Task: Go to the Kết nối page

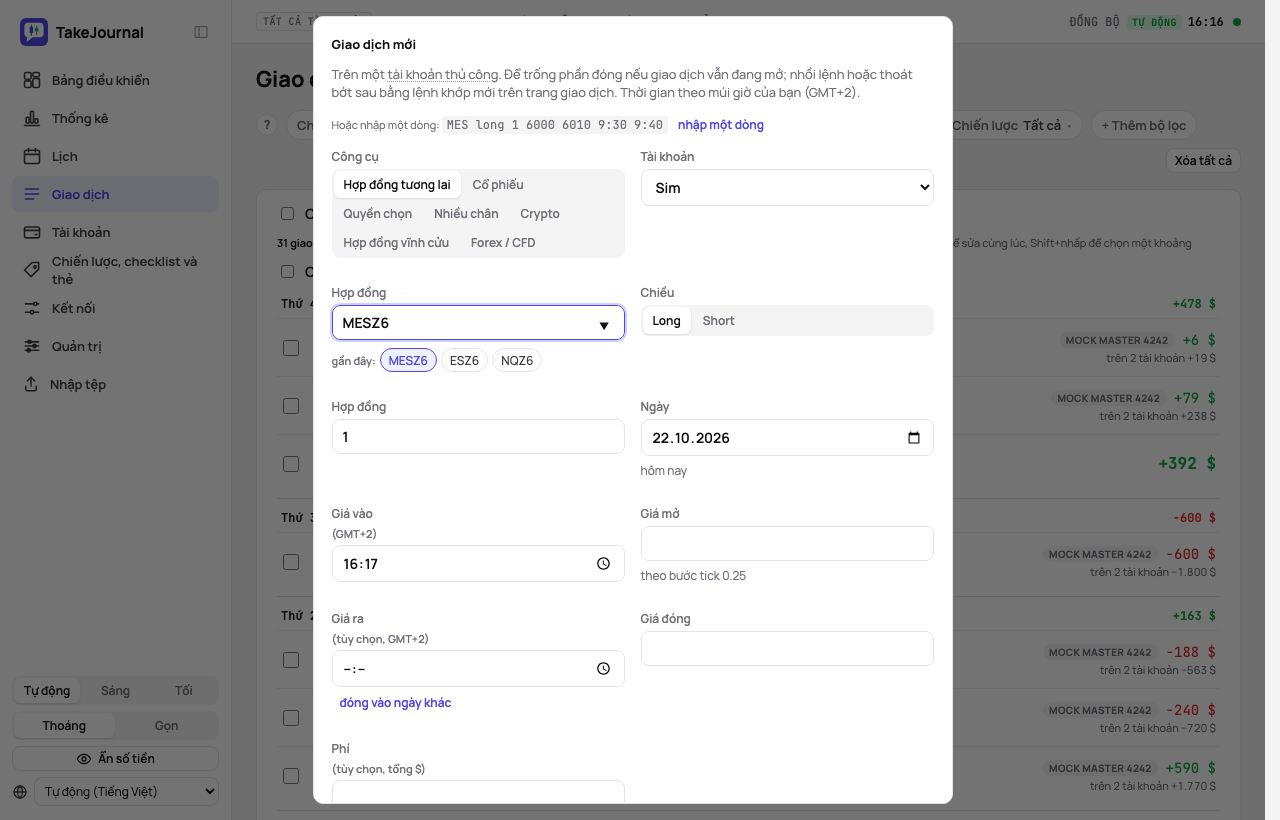Action: [x=115, y=308]
